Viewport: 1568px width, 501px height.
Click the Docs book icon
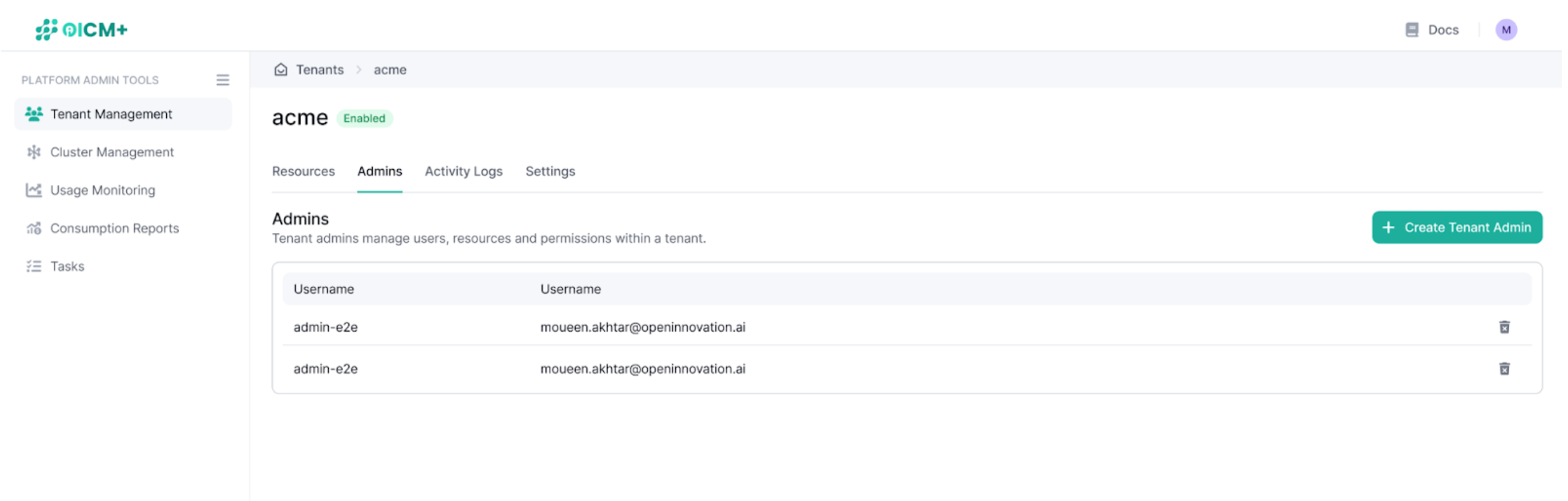[x=1412, y=30]
